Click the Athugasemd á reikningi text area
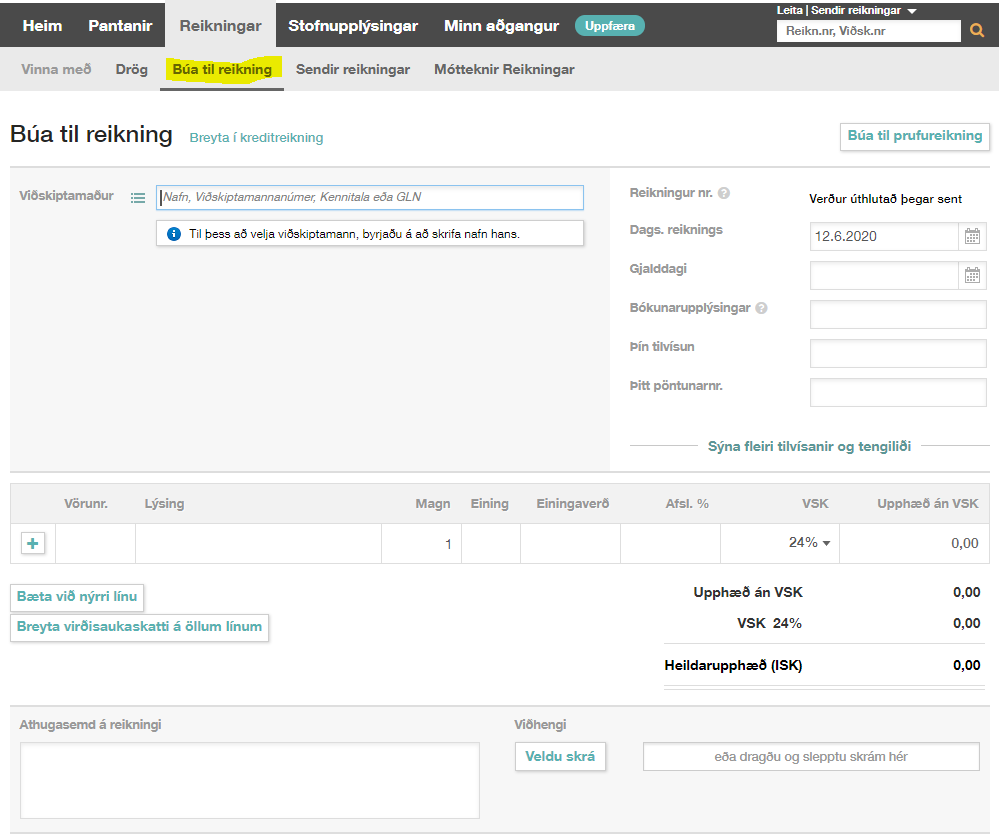999x840 pixels. (249, 780)
